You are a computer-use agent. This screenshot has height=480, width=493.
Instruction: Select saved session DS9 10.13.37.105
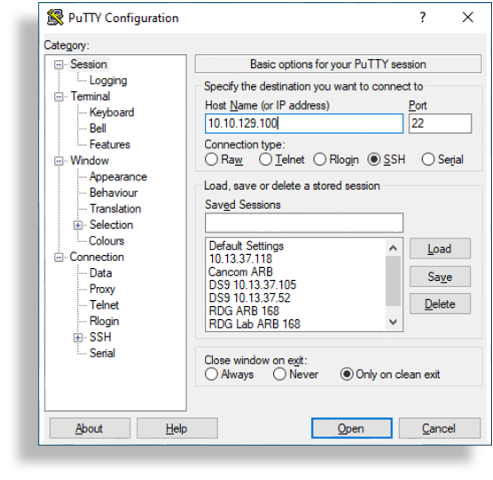[x=252, y=285]
